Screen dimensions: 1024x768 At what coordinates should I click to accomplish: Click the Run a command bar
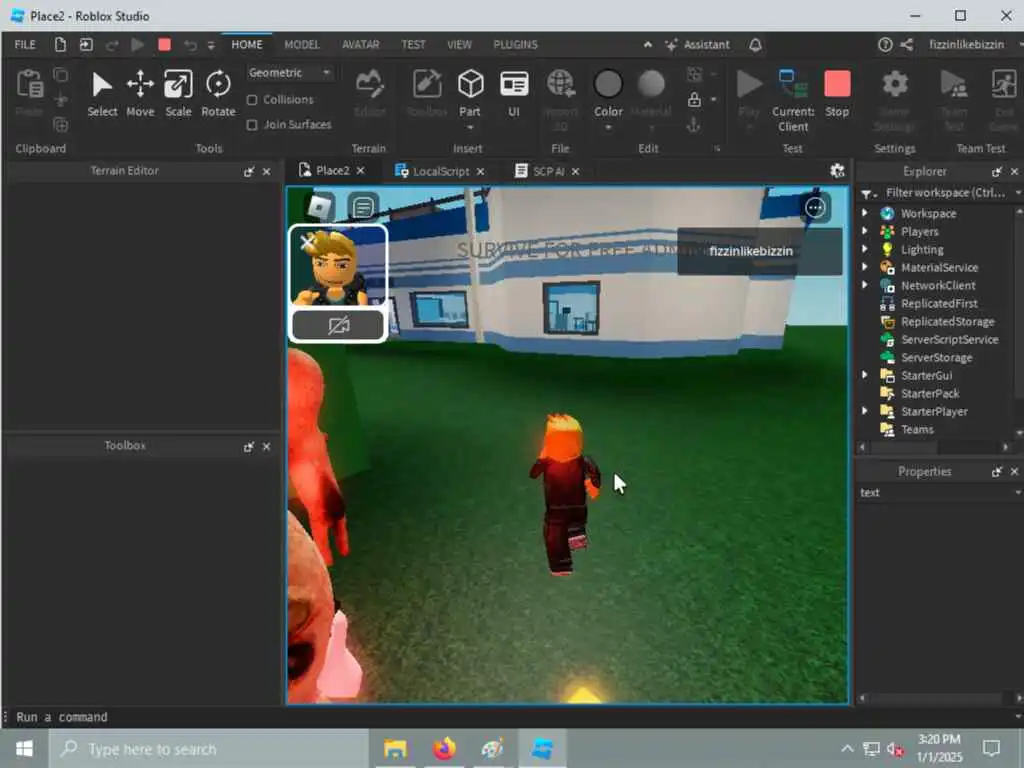tap(509, 717)
